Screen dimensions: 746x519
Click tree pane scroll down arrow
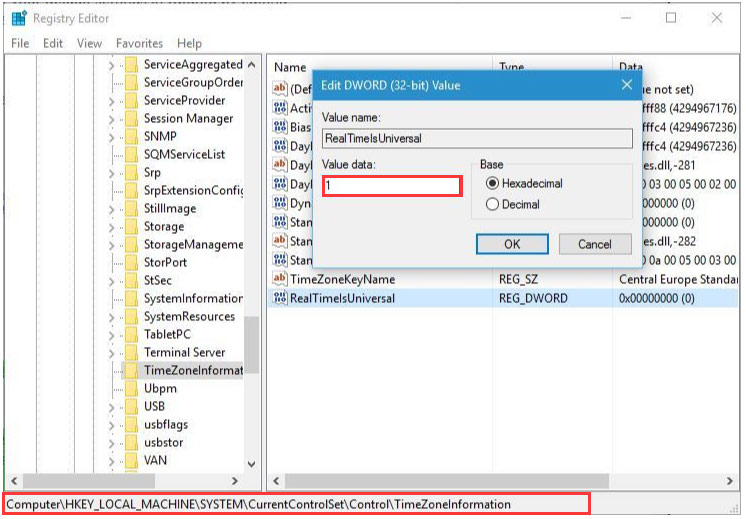click(252, 464)
